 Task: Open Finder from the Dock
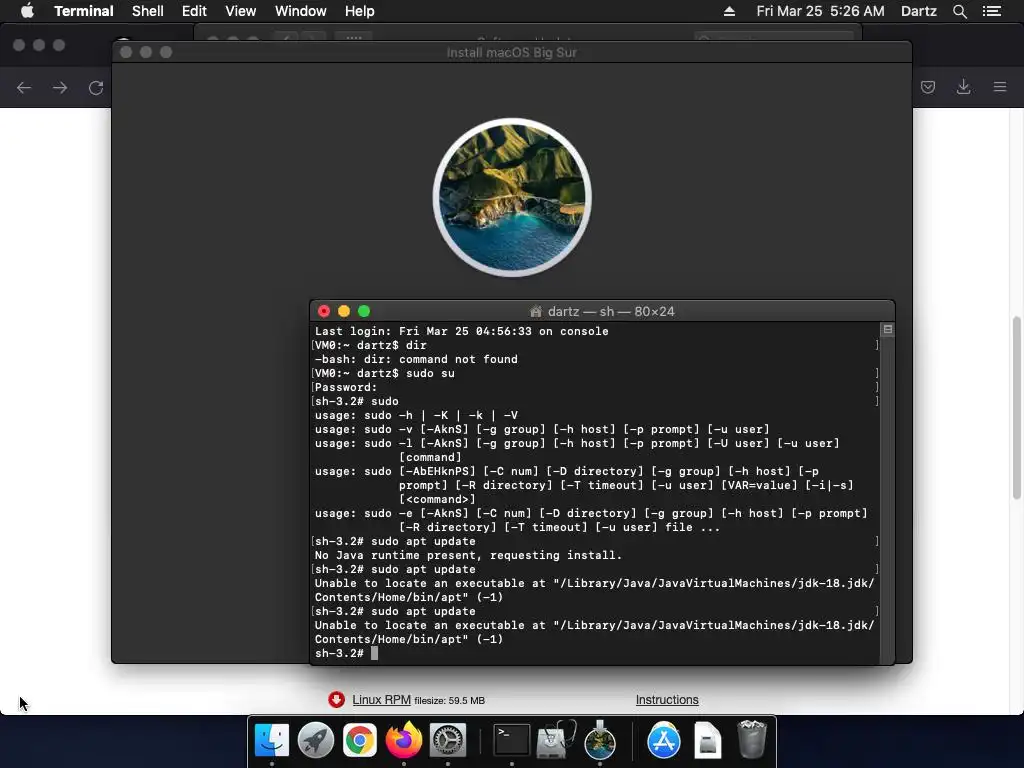coord(272,741)
